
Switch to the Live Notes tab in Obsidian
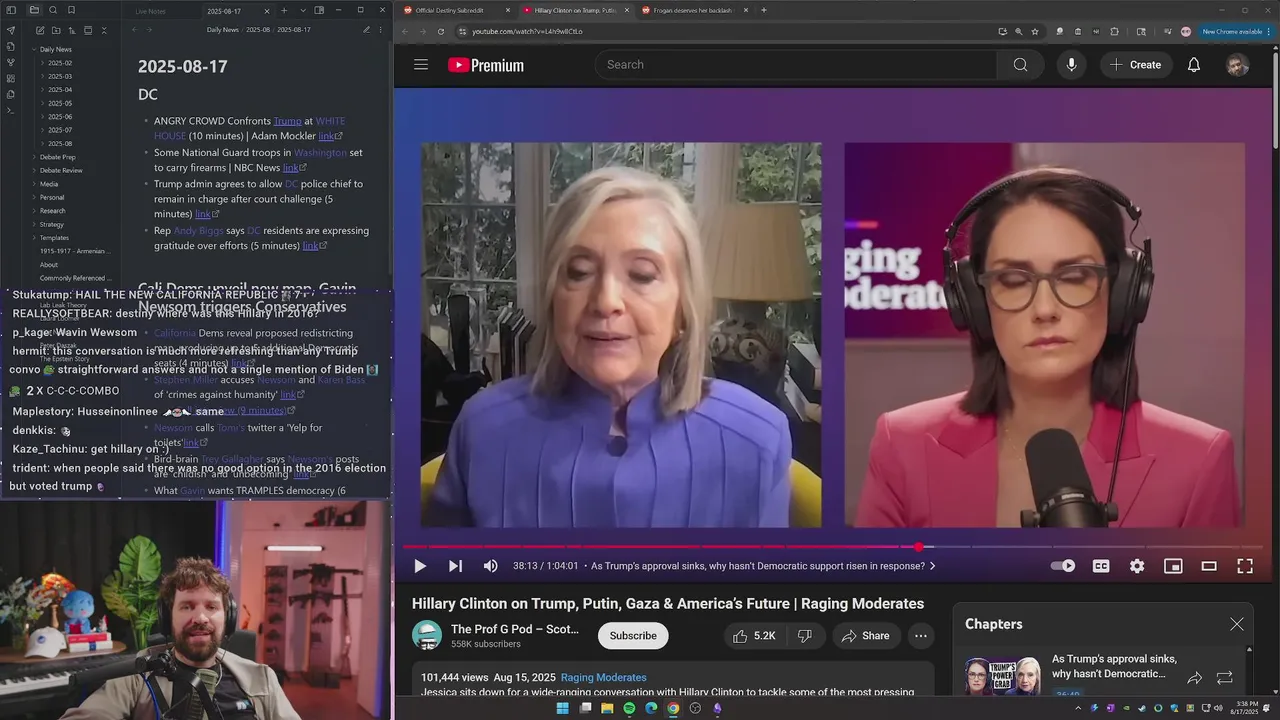coord(151,11)
